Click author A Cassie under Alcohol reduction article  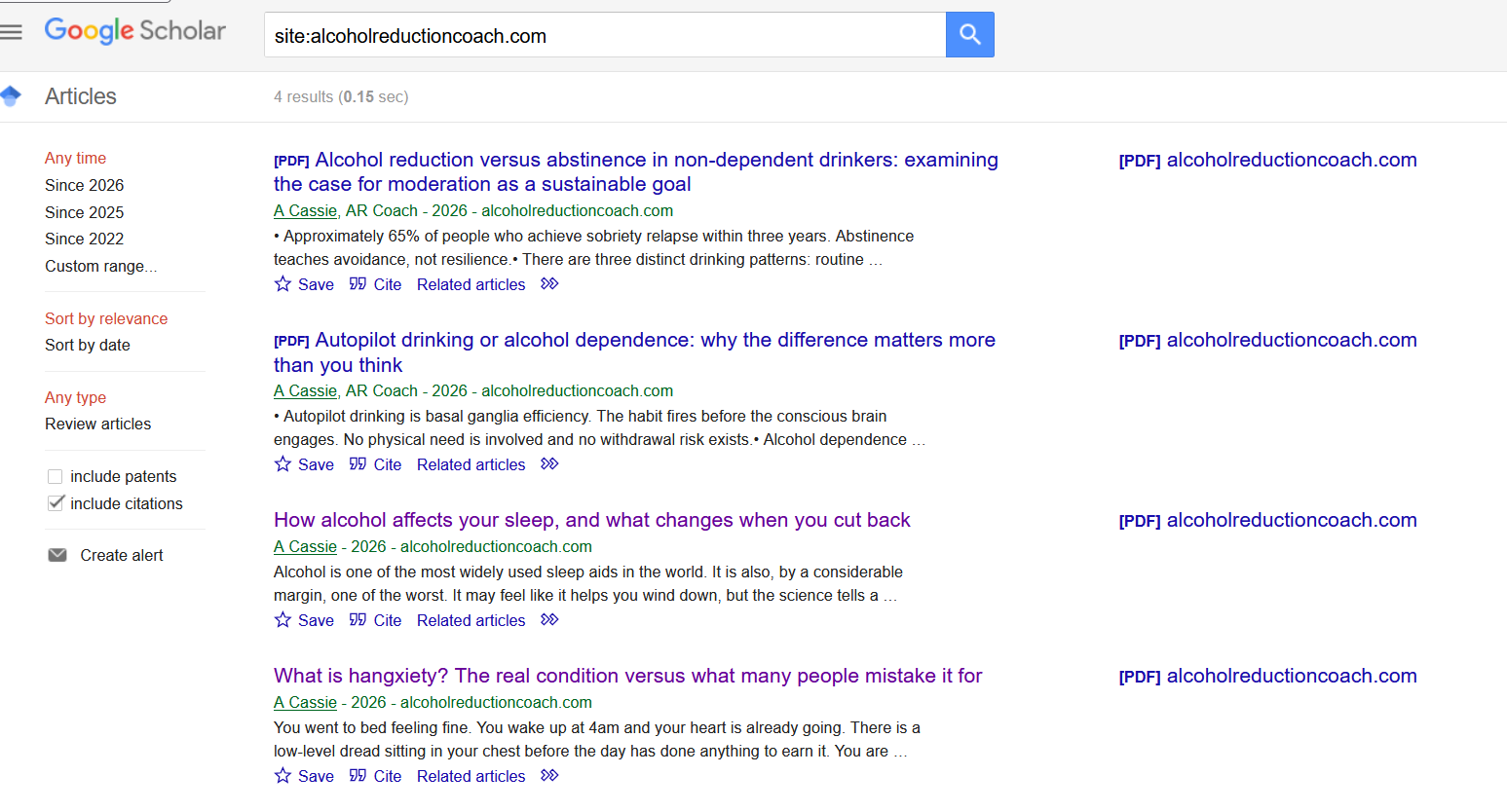point(305,210)
